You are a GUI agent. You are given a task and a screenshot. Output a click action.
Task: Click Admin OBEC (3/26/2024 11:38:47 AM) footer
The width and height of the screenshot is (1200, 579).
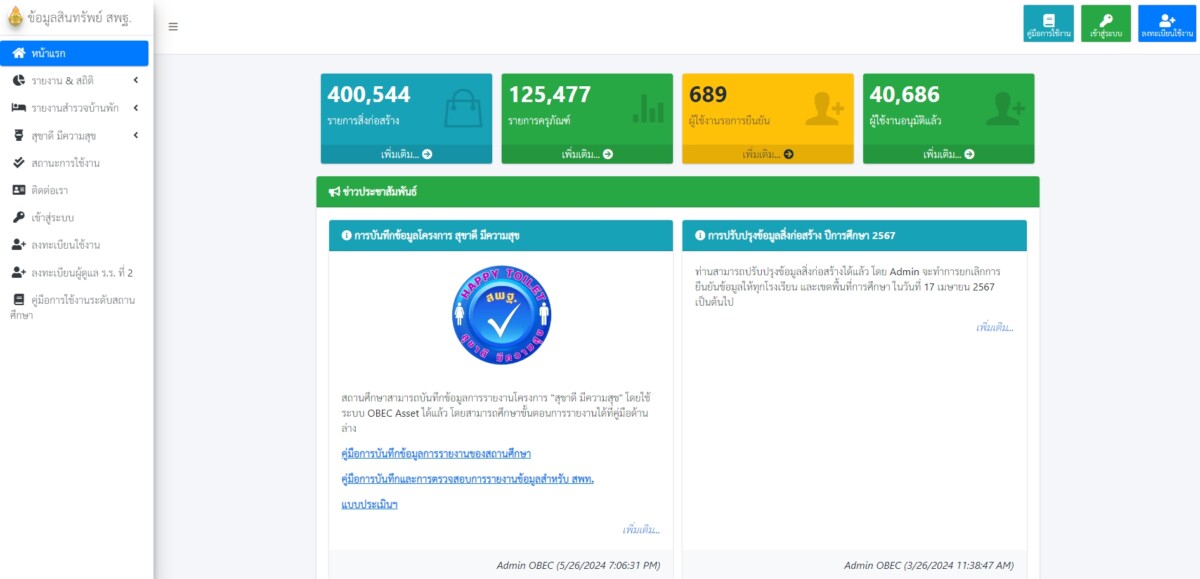(929, 565)
